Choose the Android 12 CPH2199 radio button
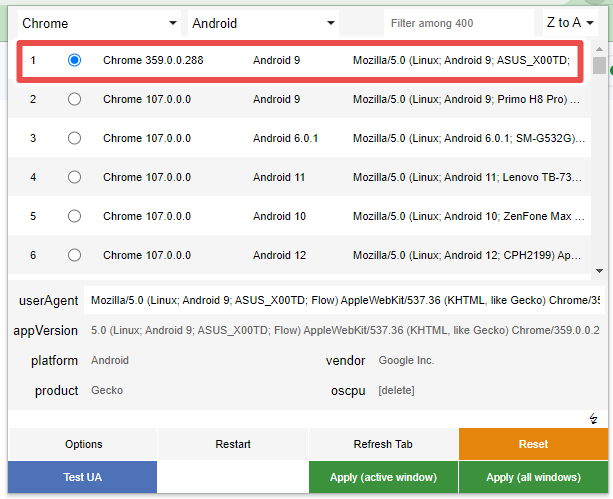The width and height of the screenshot is (613, 499). (74, 255)
